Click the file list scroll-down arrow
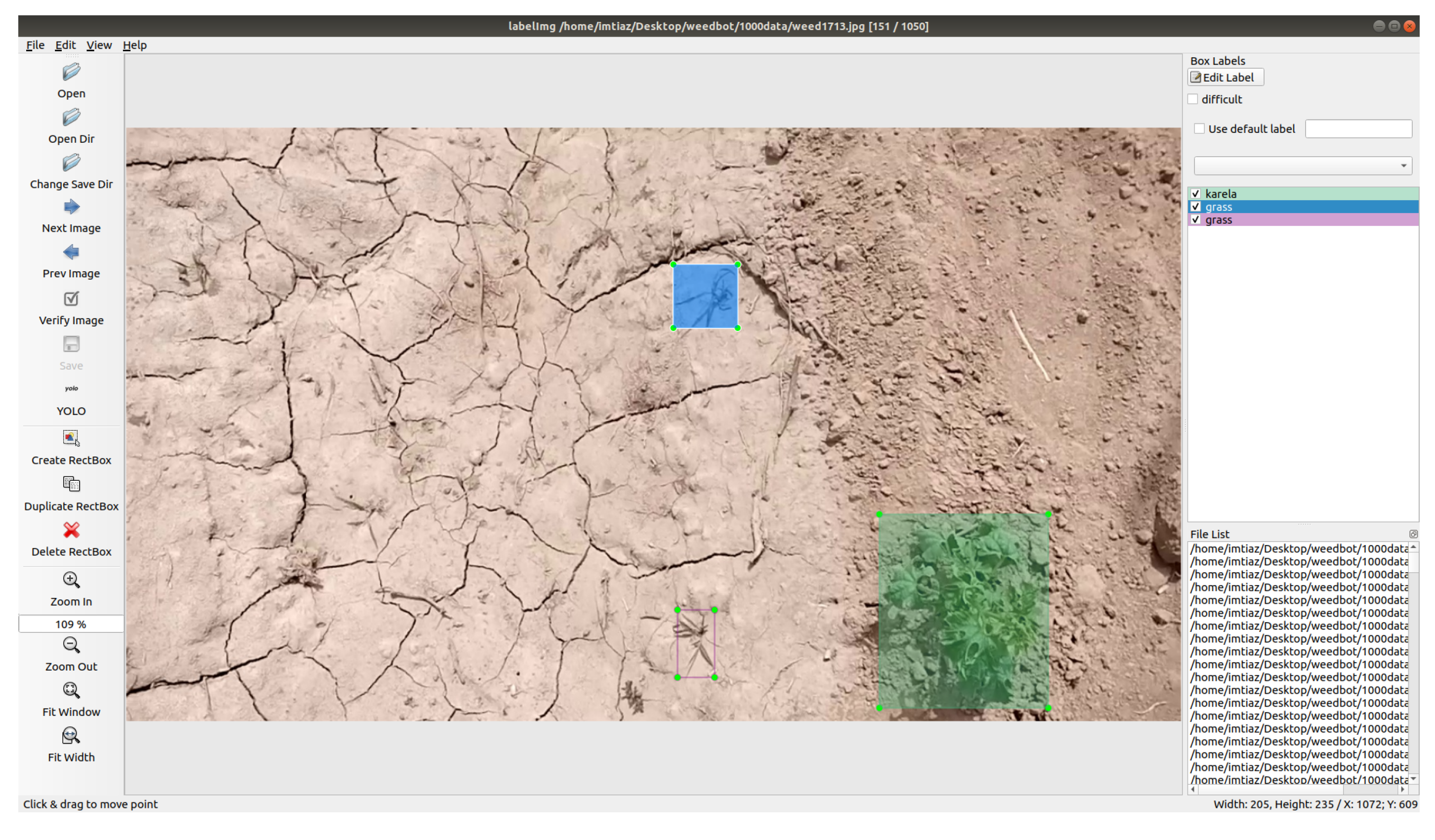The height and width of the screenshot is (840, 1435). 1413,779
